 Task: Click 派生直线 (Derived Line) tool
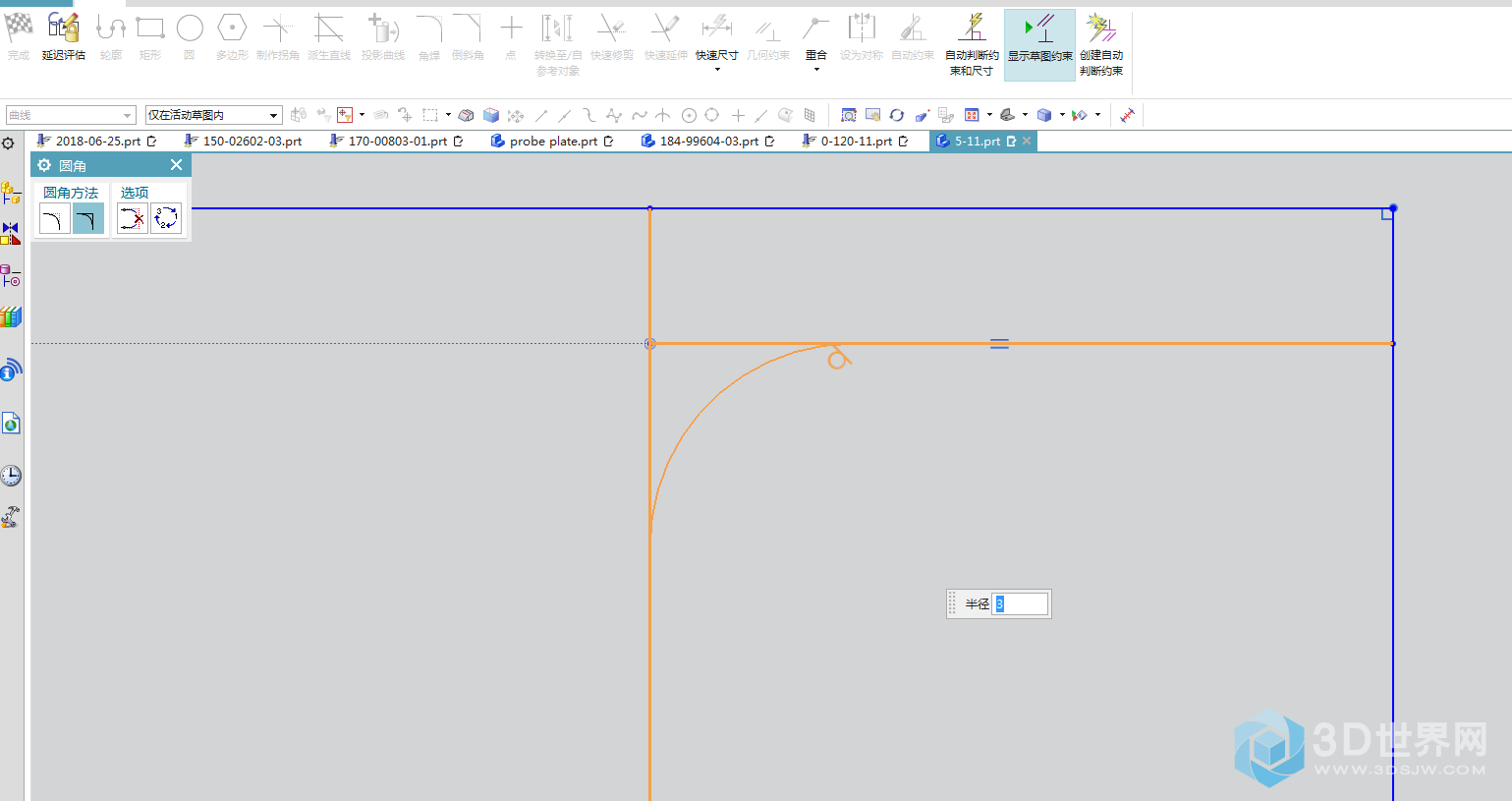click(x=329, y=37)
